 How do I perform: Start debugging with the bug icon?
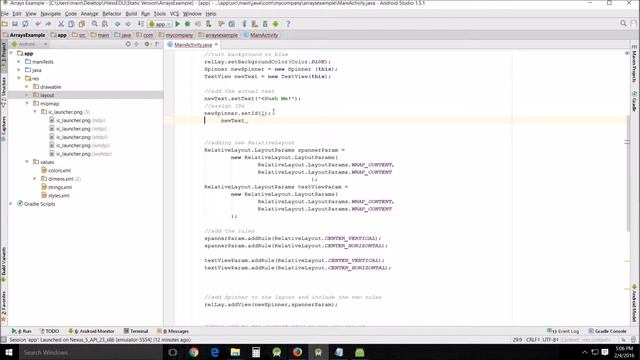click(188, 24)
